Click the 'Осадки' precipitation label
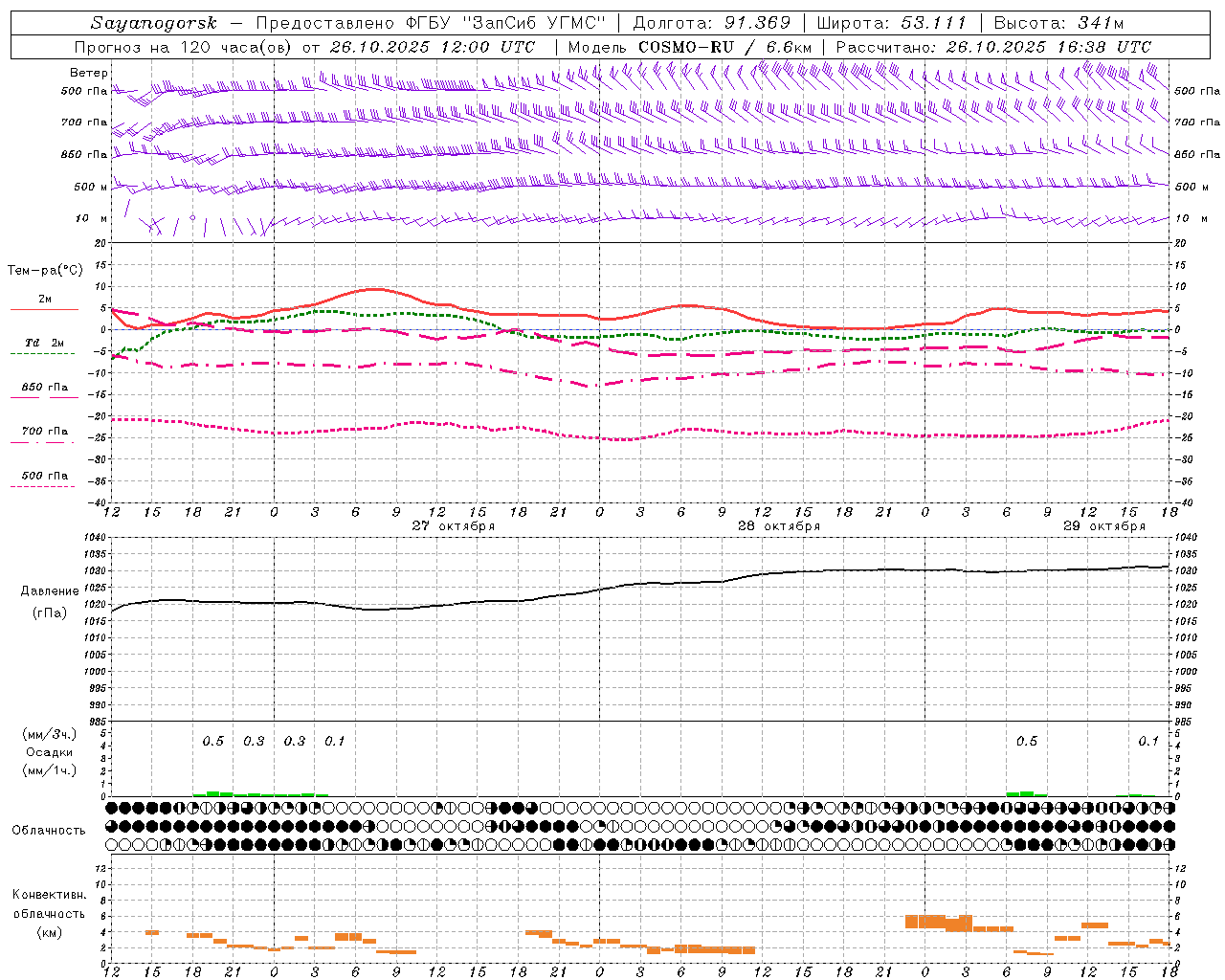1225x980 pixels. point(50,752)
